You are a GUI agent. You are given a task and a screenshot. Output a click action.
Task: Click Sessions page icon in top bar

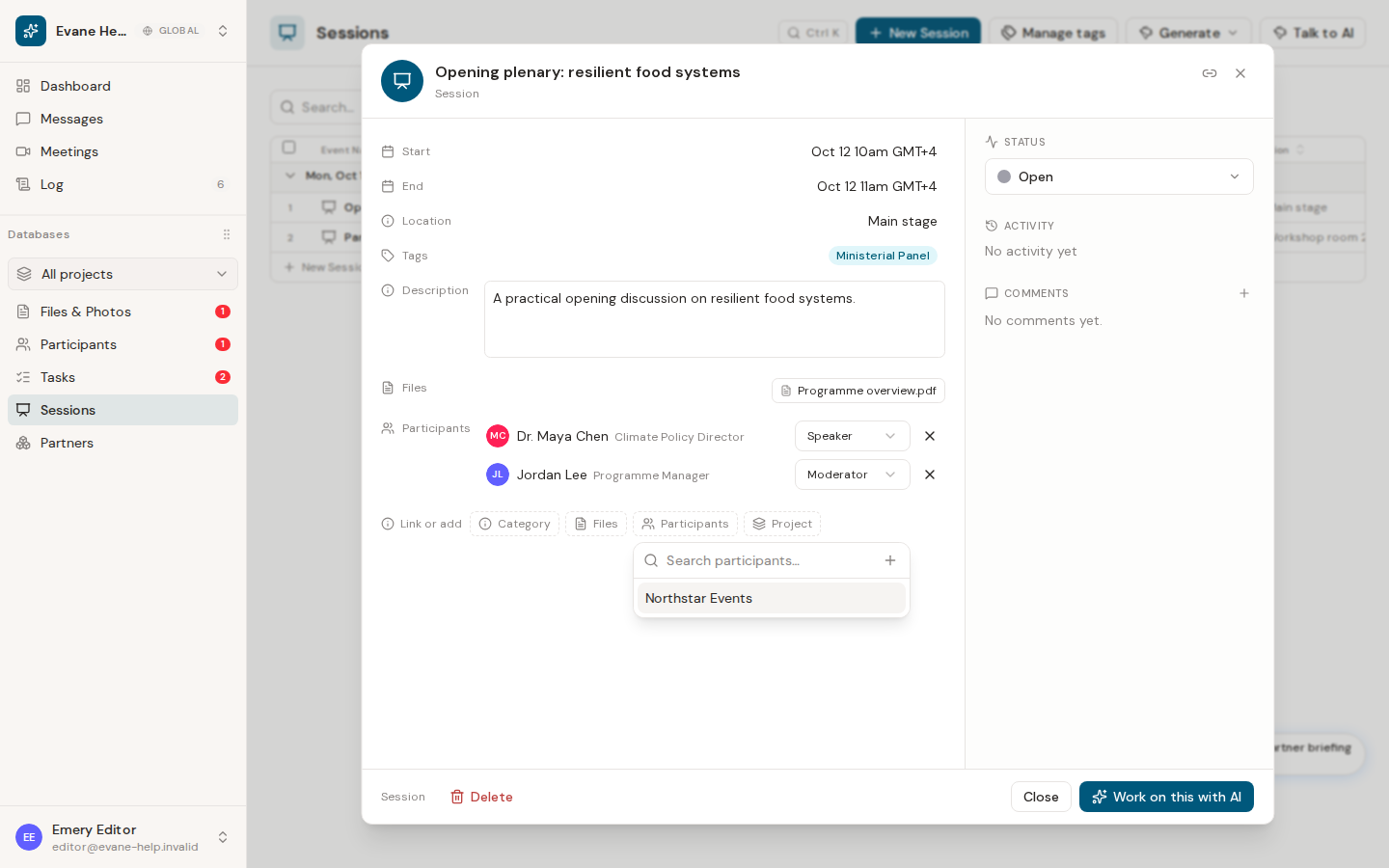coord(287,33)
